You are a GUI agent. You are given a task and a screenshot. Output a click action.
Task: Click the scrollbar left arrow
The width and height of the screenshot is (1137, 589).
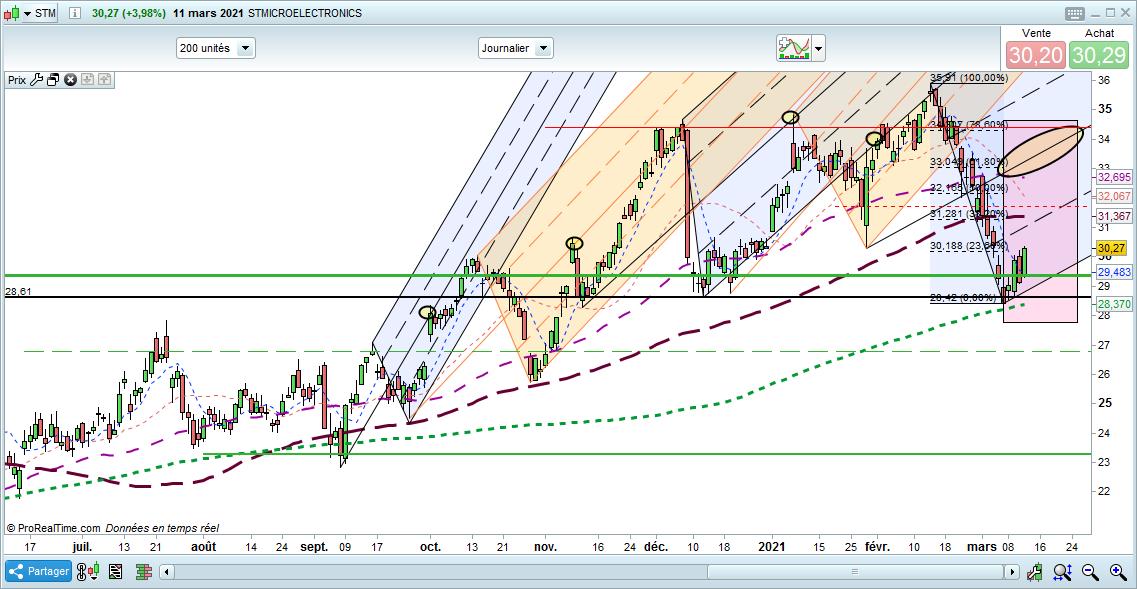167,572
